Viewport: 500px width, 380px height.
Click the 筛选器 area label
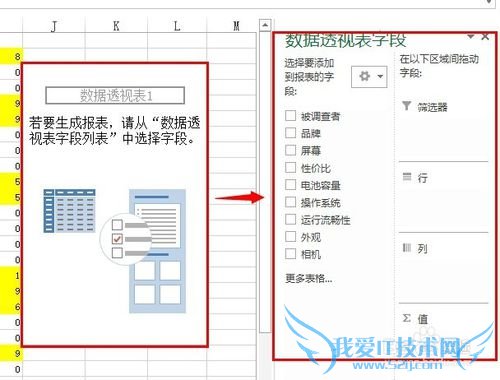tap(432, 107)
